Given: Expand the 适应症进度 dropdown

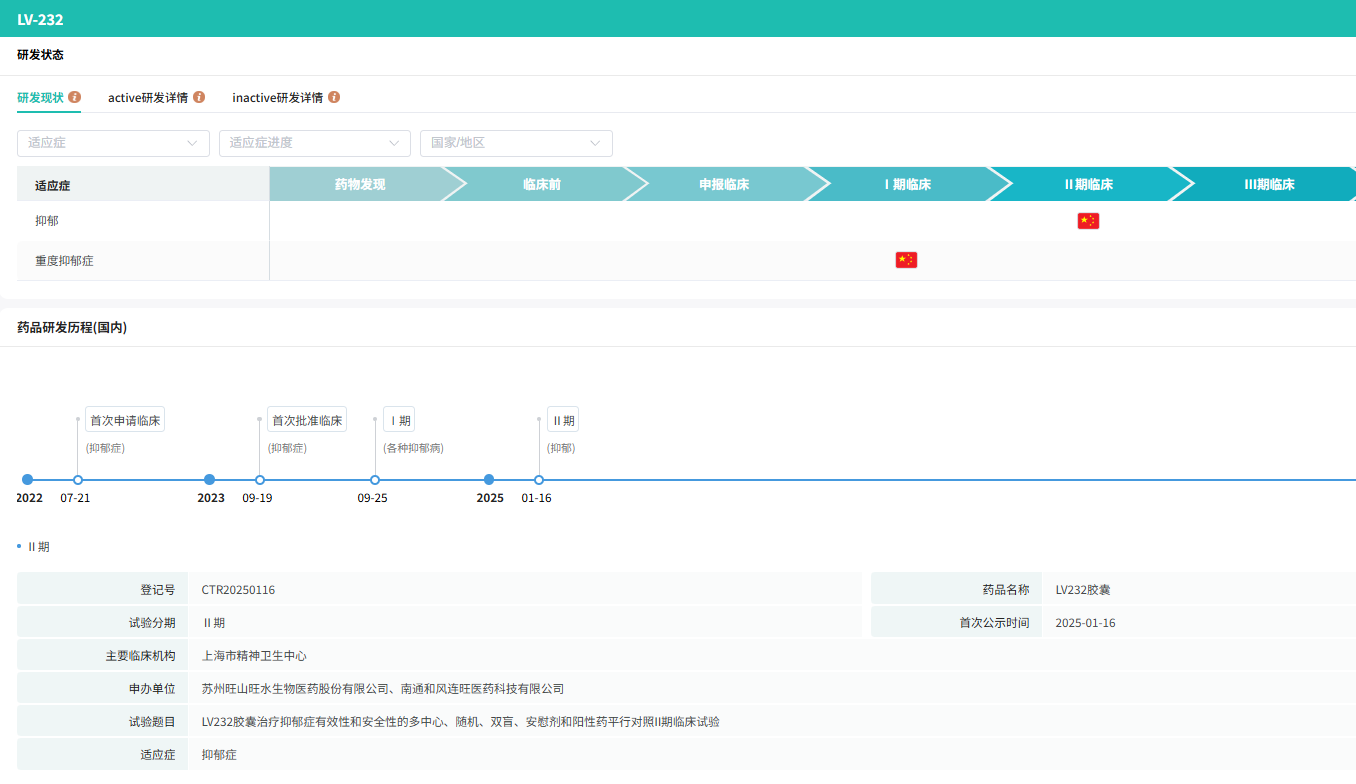Looking at the screenshot, I should 315,143.
